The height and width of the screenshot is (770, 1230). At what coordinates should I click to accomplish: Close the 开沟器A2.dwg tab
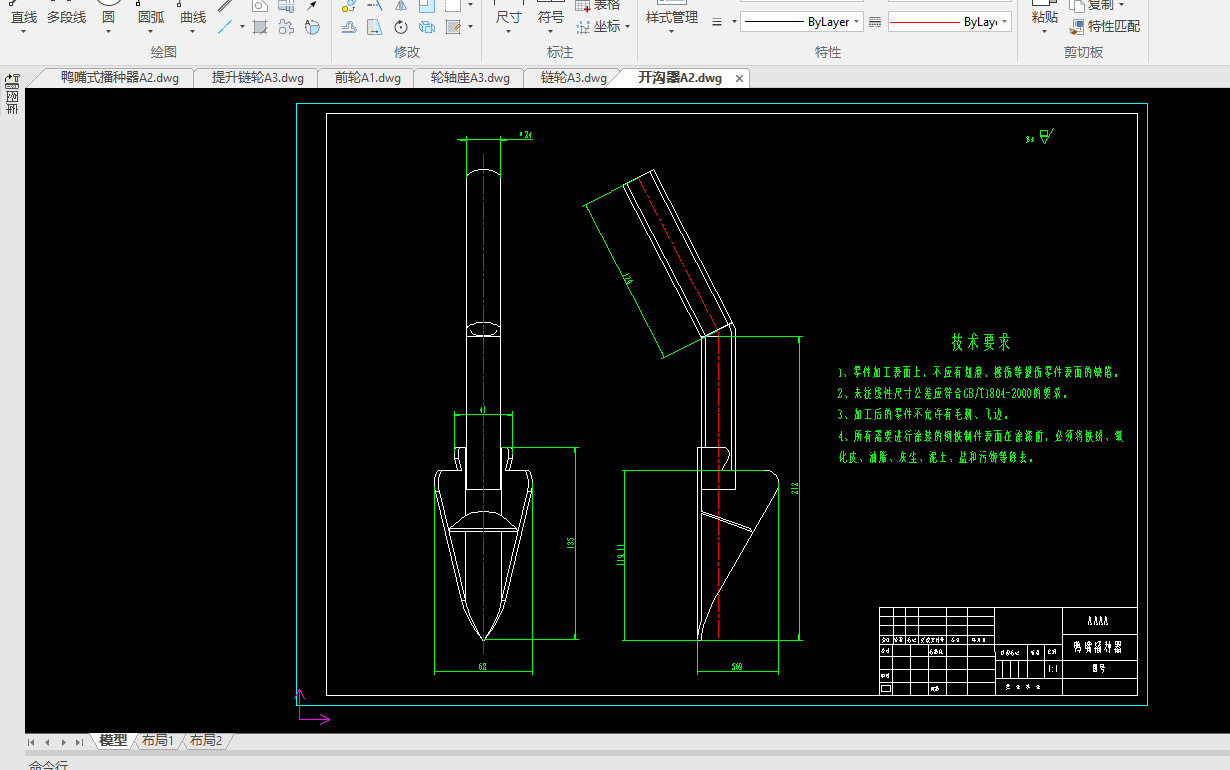click(x=739, y=78)
